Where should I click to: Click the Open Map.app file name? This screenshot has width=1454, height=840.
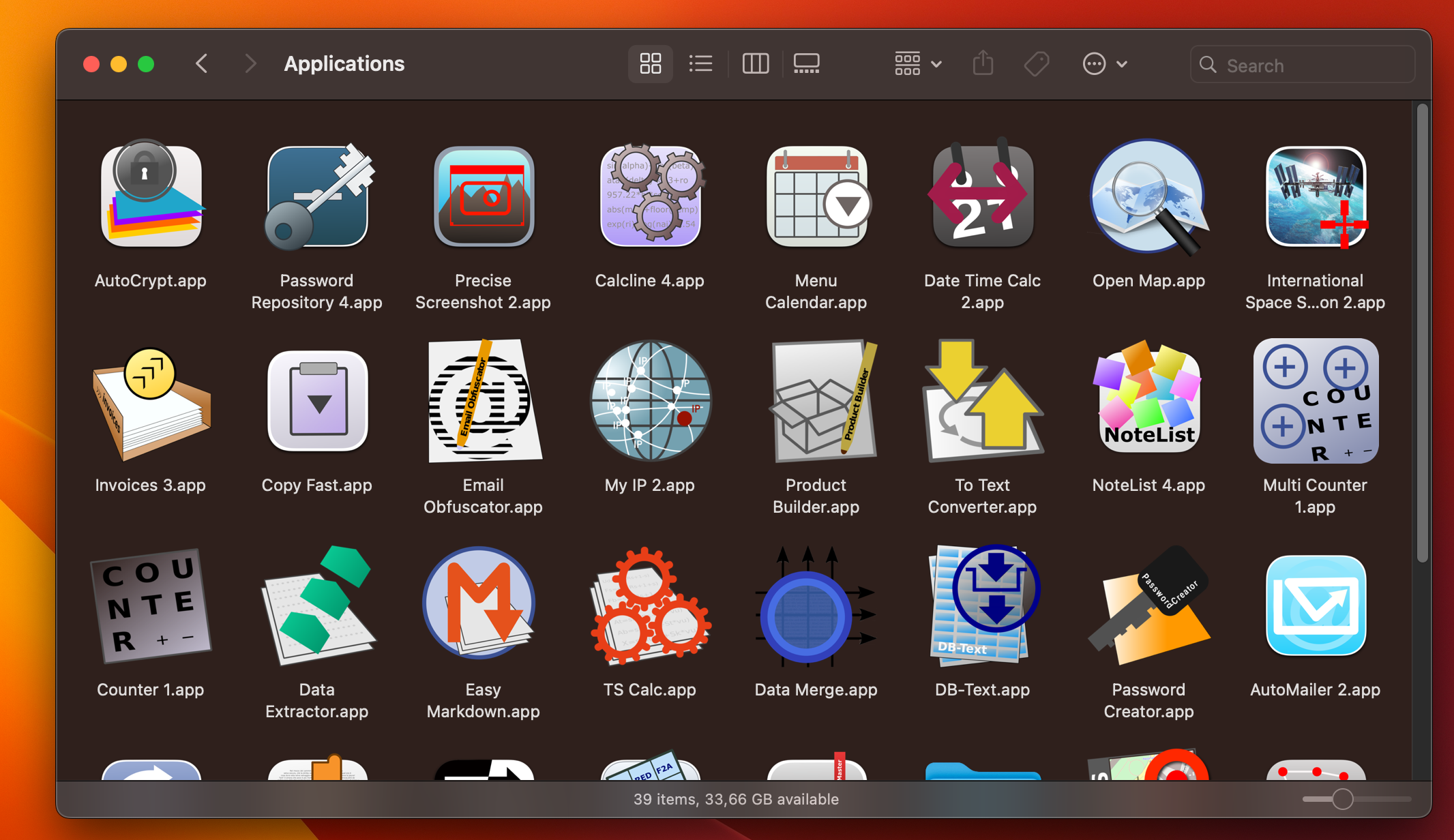[x=1149, y=281]
